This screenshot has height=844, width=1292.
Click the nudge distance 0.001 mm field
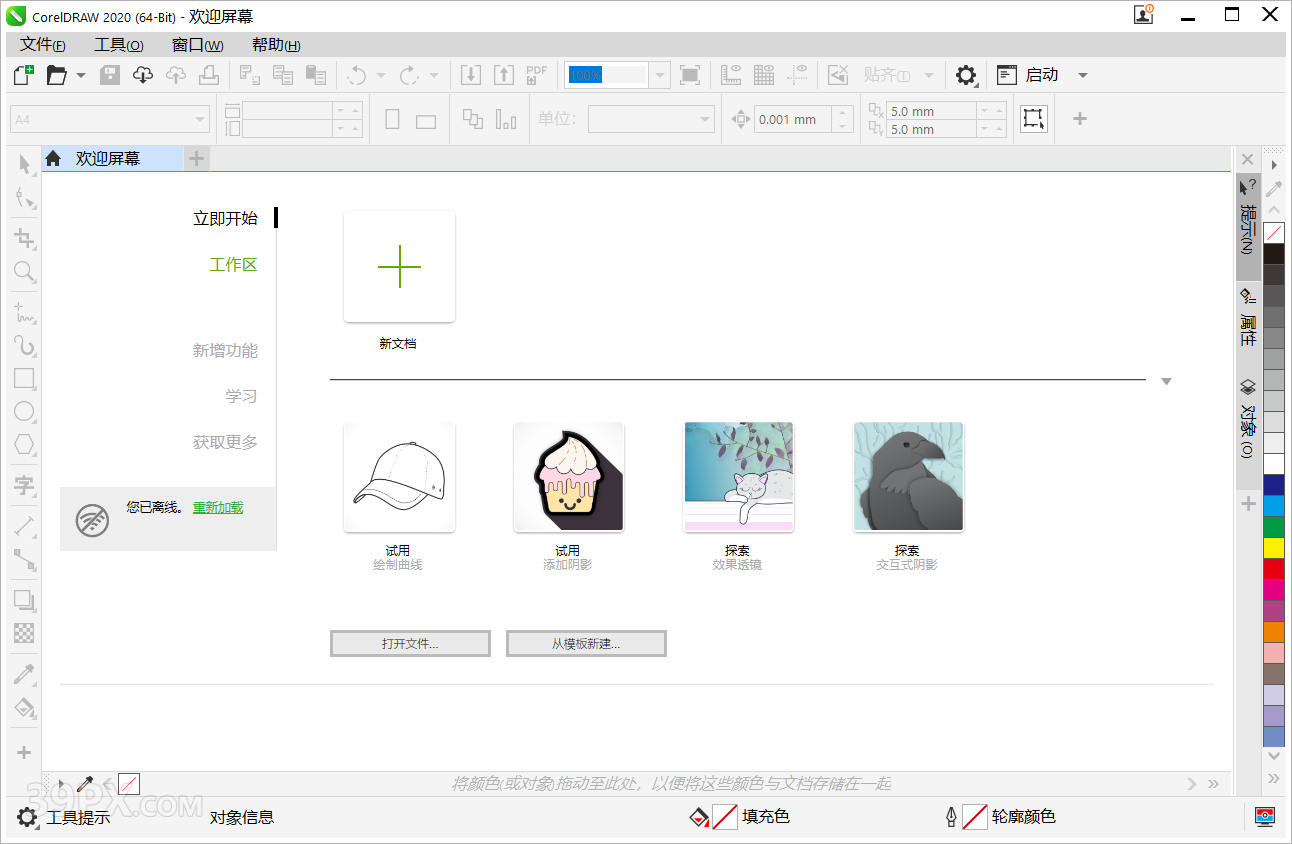pos(793,119)
